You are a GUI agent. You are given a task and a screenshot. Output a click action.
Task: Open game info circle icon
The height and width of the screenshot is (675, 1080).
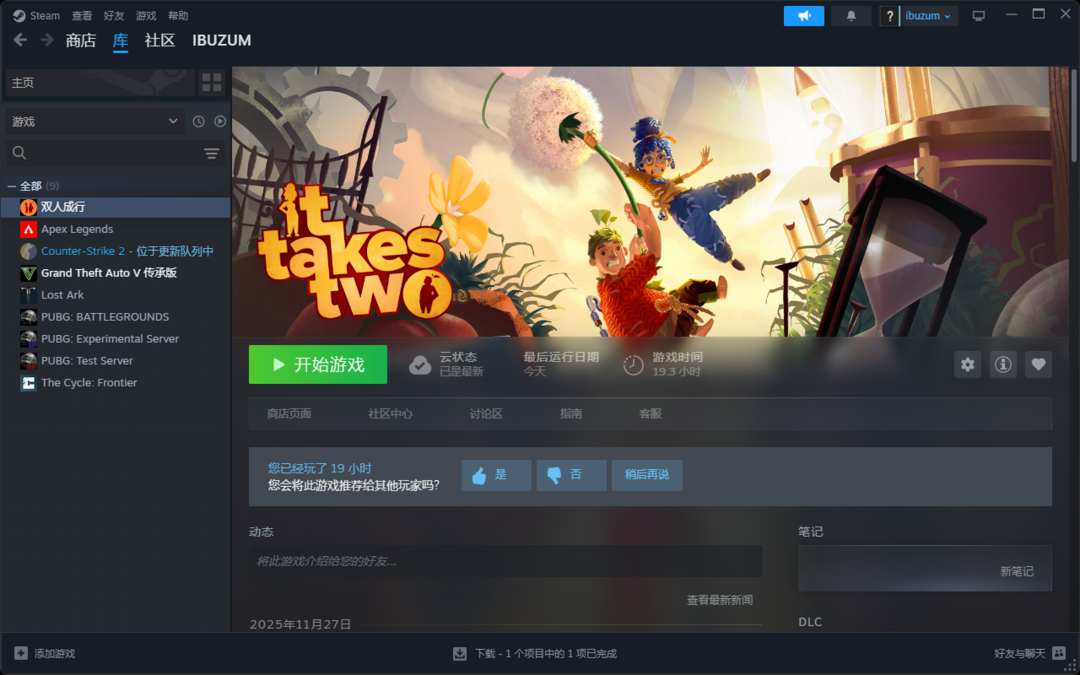click(x=1003, y=365)
